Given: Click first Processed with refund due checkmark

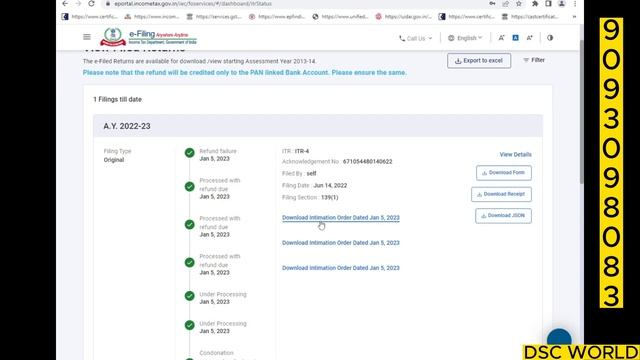Looking at the screenshot, I should click(x=189, y=187).
